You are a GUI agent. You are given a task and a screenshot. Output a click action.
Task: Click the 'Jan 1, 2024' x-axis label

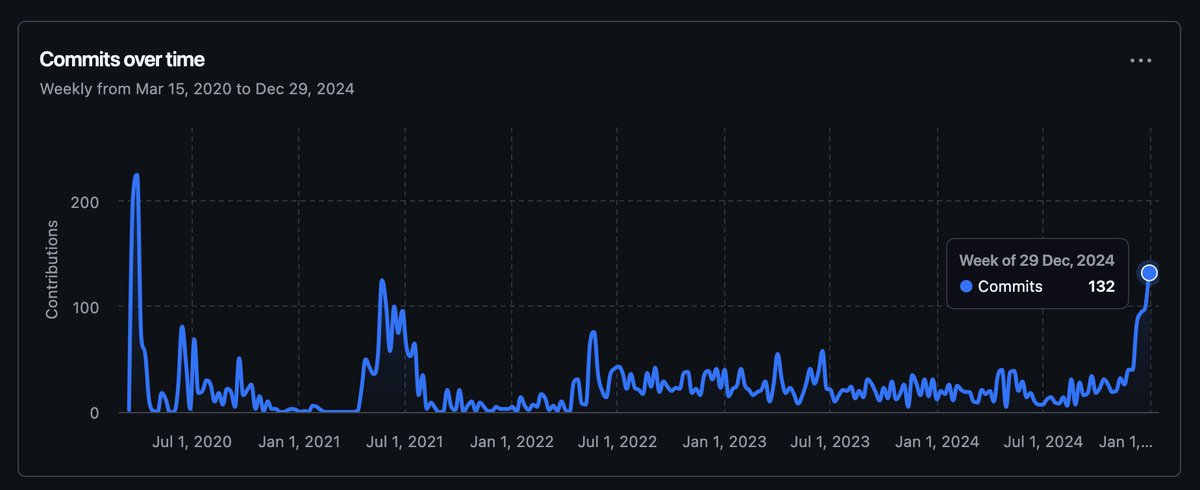tap(937, 441)
